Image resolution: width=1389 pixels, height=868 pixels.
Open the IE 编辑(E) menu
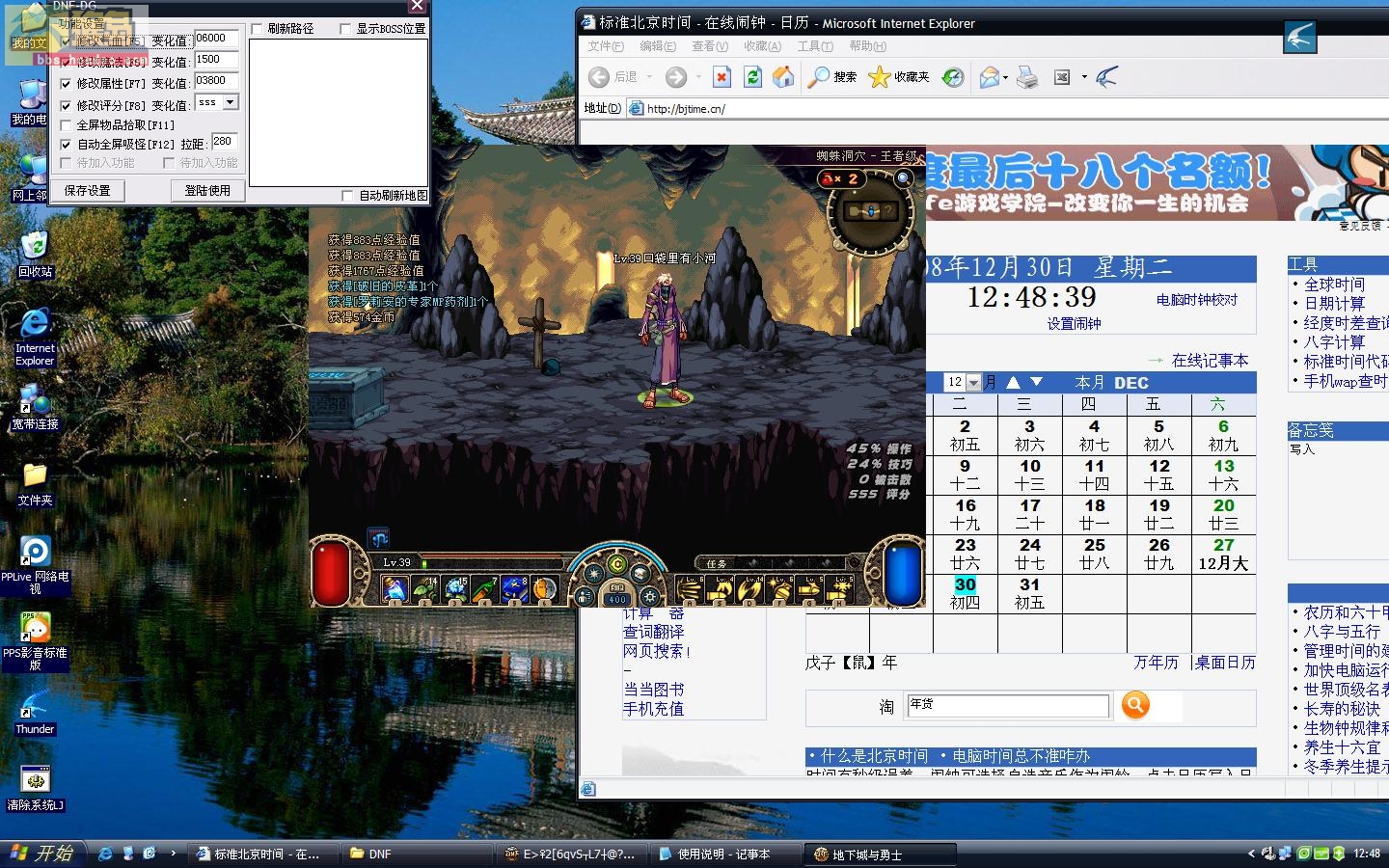[x=658, y=46]
